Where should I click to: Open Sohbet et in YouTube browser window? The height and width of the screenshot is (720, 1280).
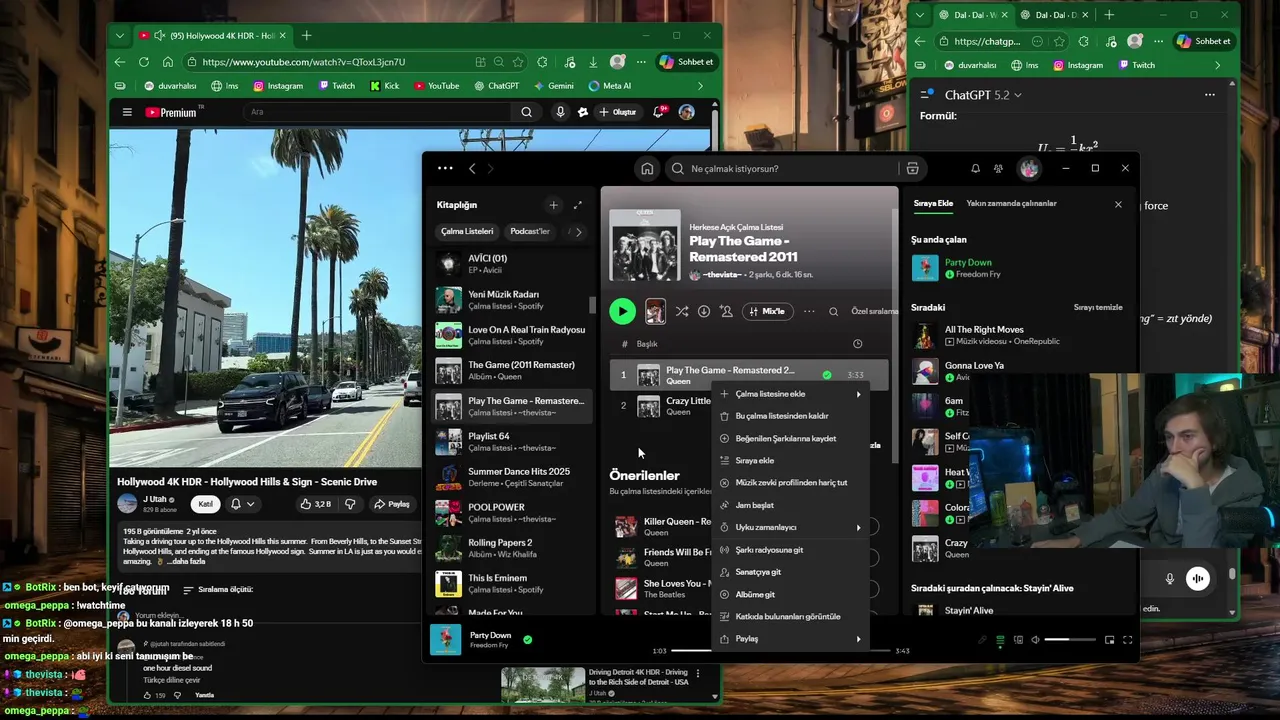click(685, 62)
